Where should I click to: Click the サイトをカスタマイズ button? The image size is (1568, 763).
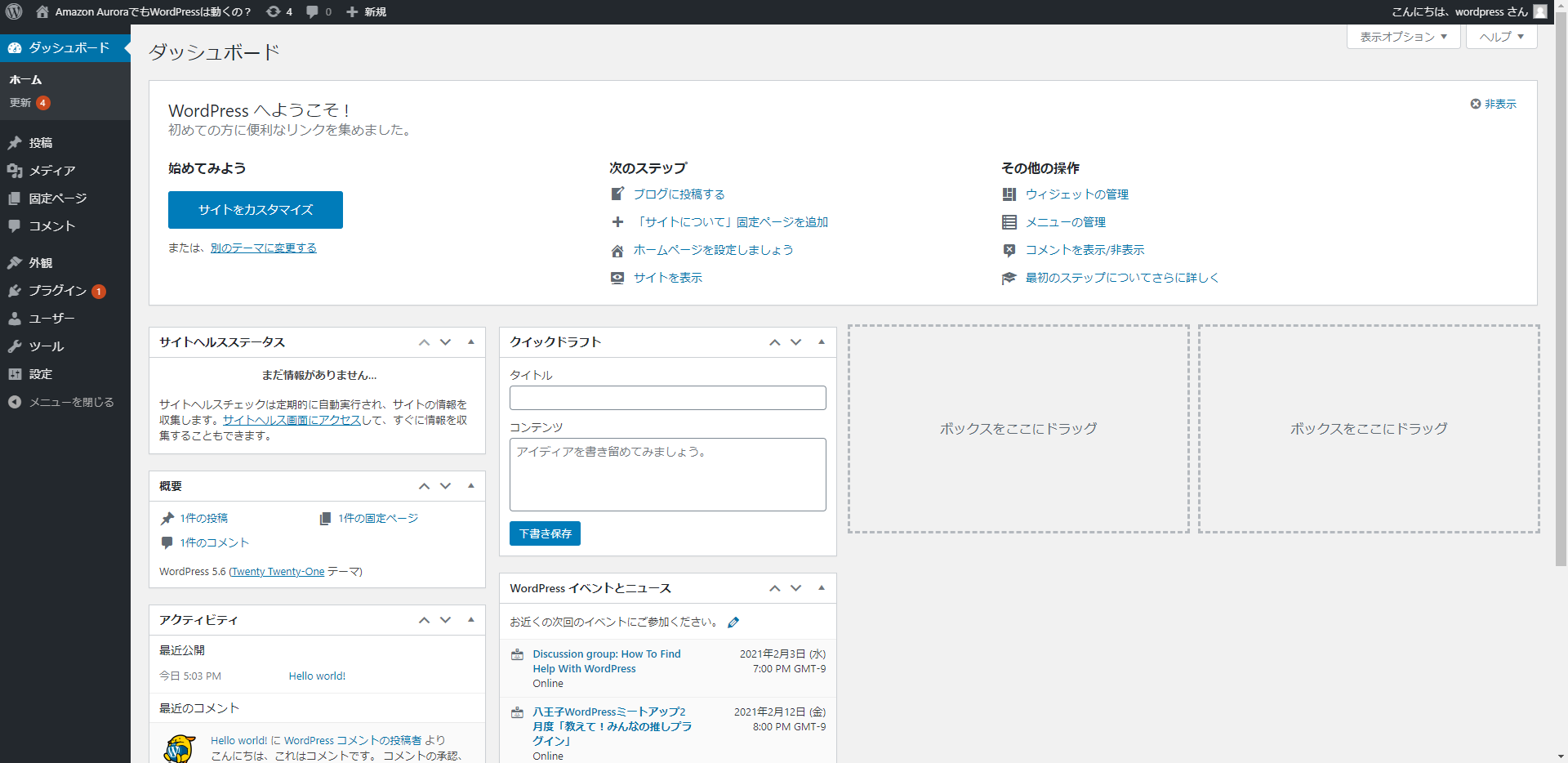point(255,210)
